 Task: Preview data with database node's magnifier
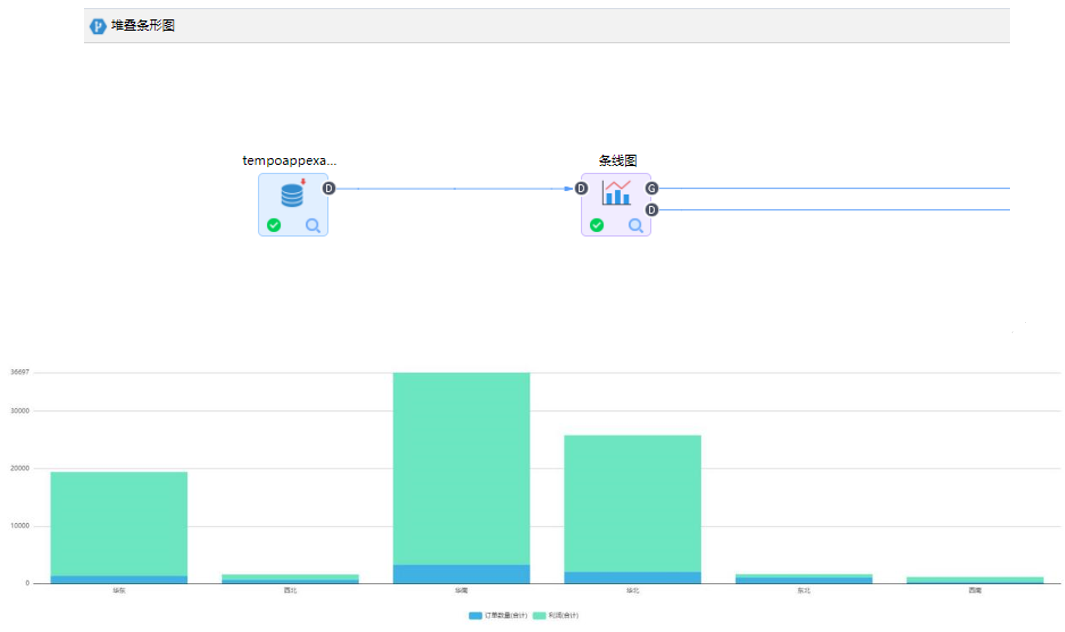click(x=313, y=225)
